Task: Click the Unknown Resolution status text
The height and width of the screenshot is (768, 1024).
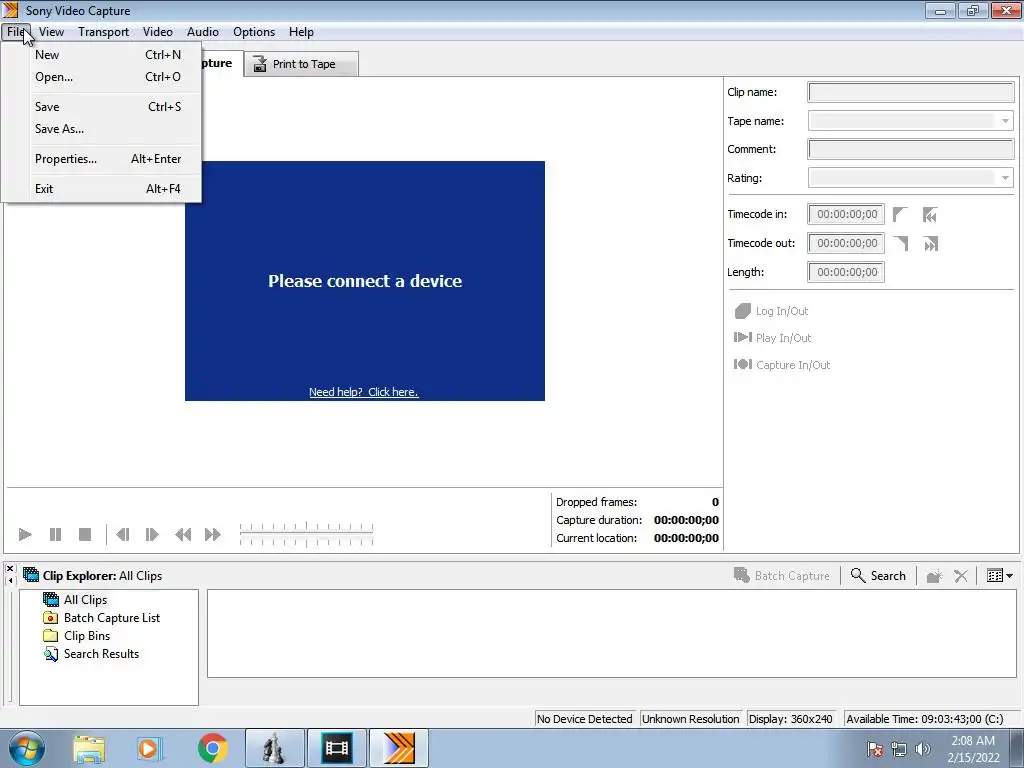Action: [690, 719]
